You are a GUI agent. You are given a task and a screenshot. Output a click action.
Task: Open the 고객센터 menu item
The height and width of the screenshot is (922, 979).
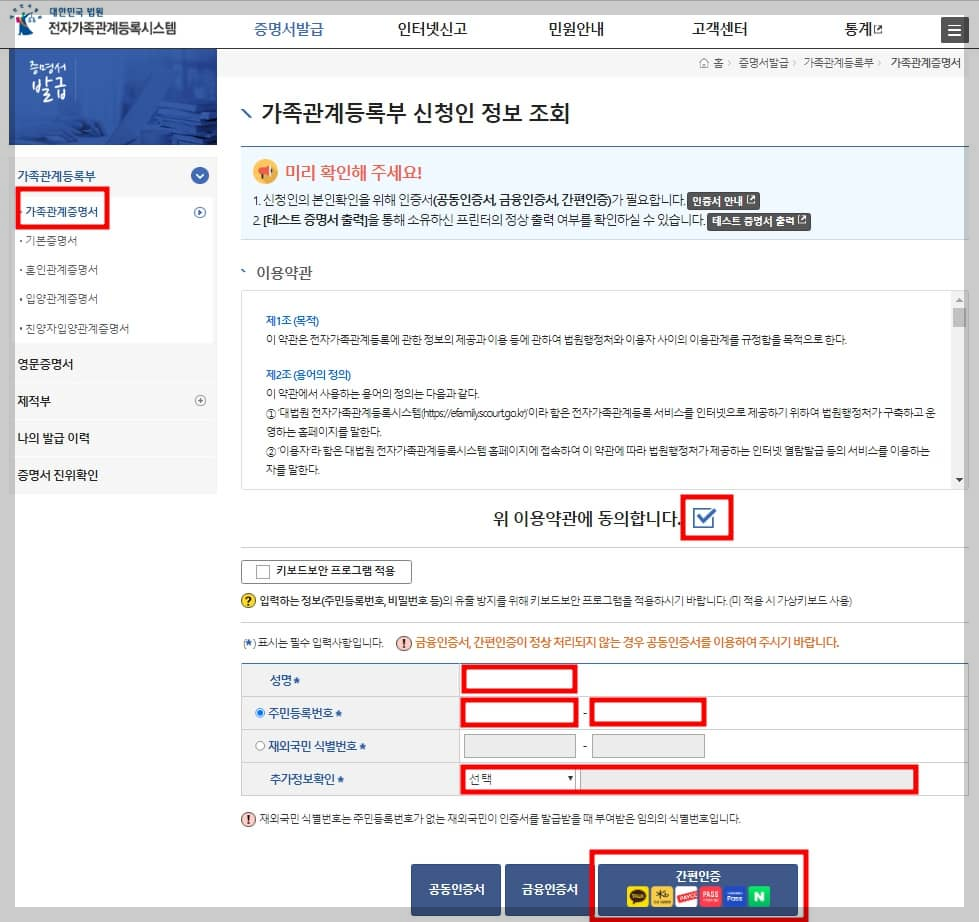click(724, 29)
